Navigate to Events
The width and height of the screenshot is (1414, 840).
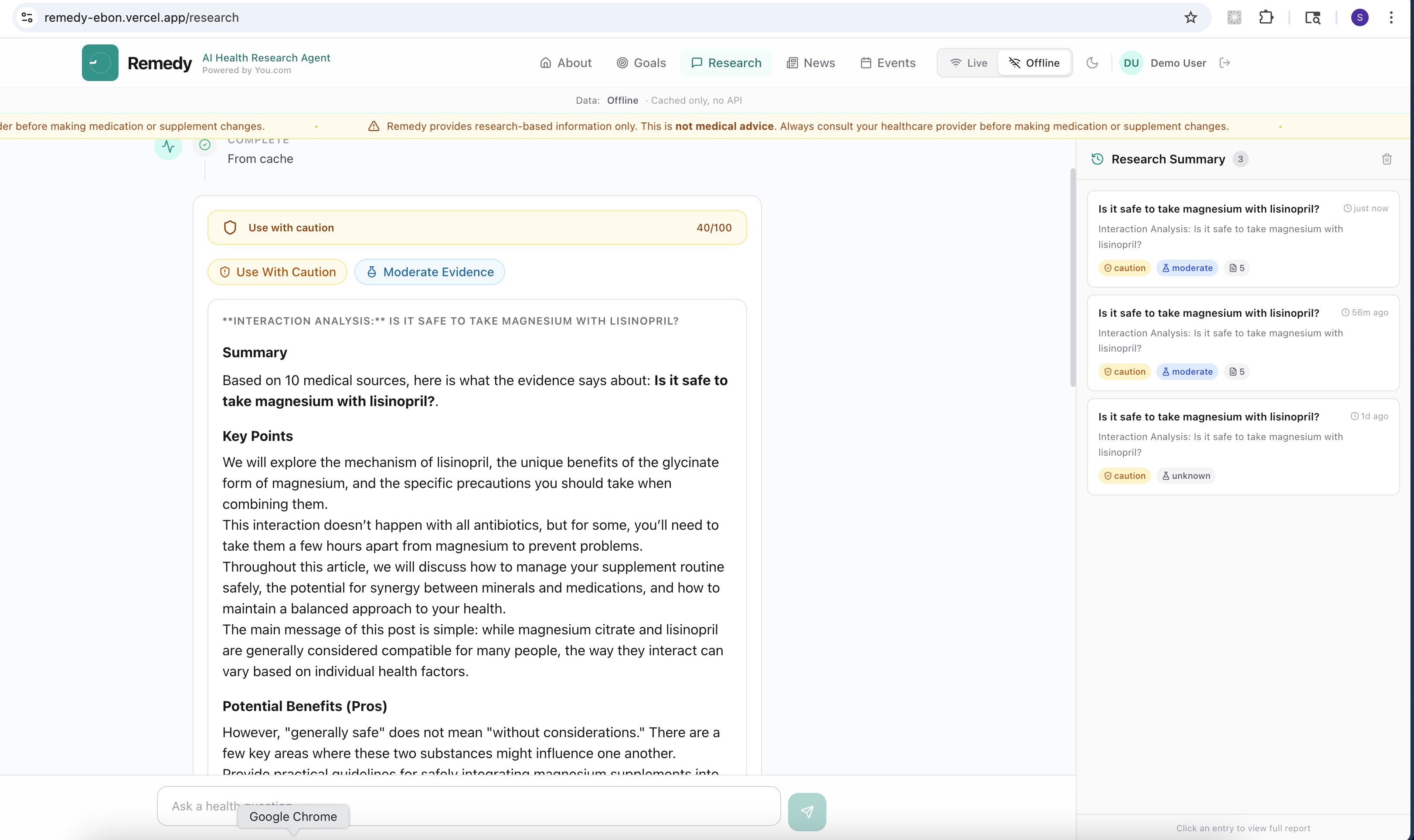point(888,63)
